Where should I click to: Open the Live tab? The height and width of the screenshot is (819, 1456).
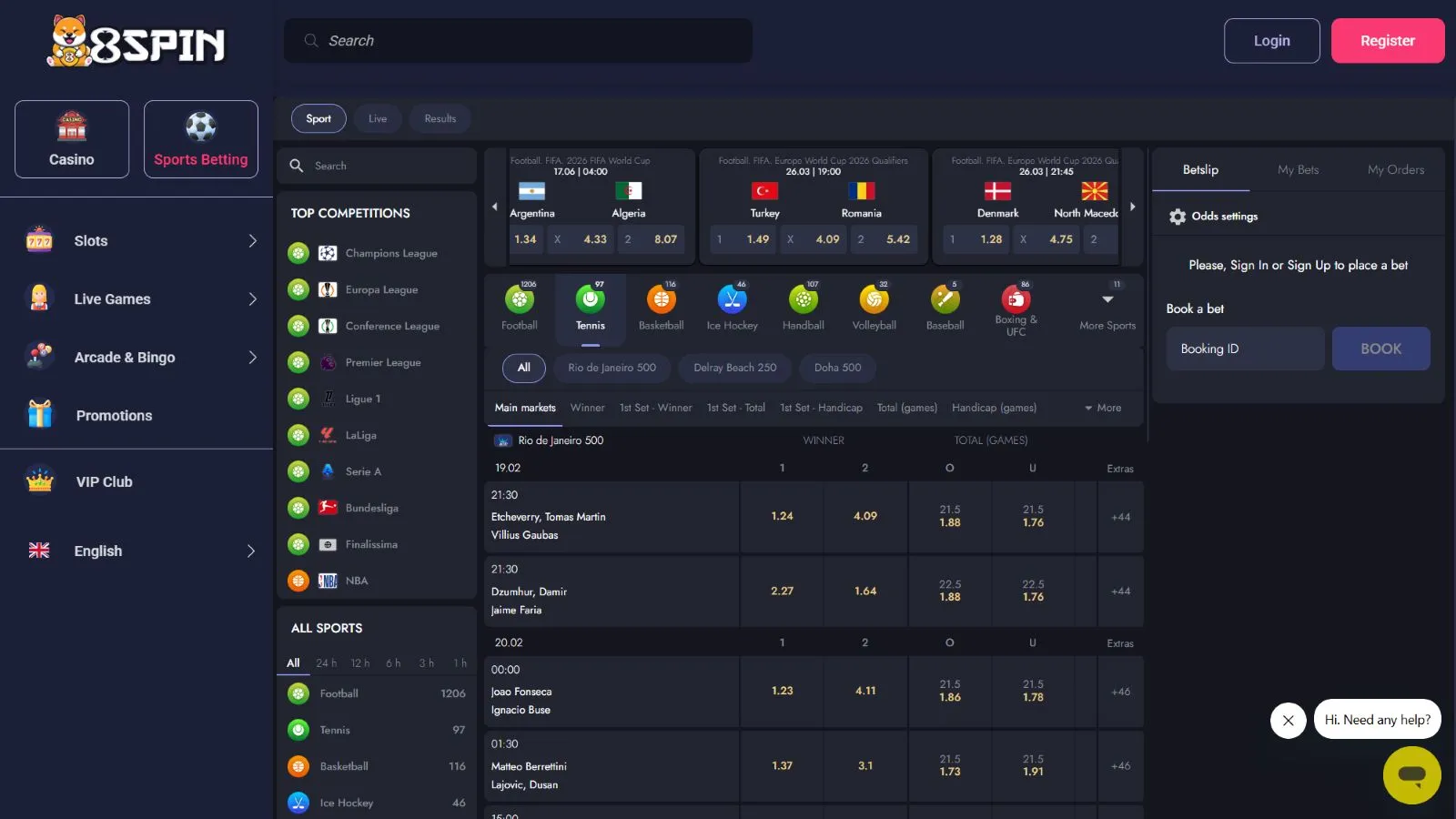378,119
